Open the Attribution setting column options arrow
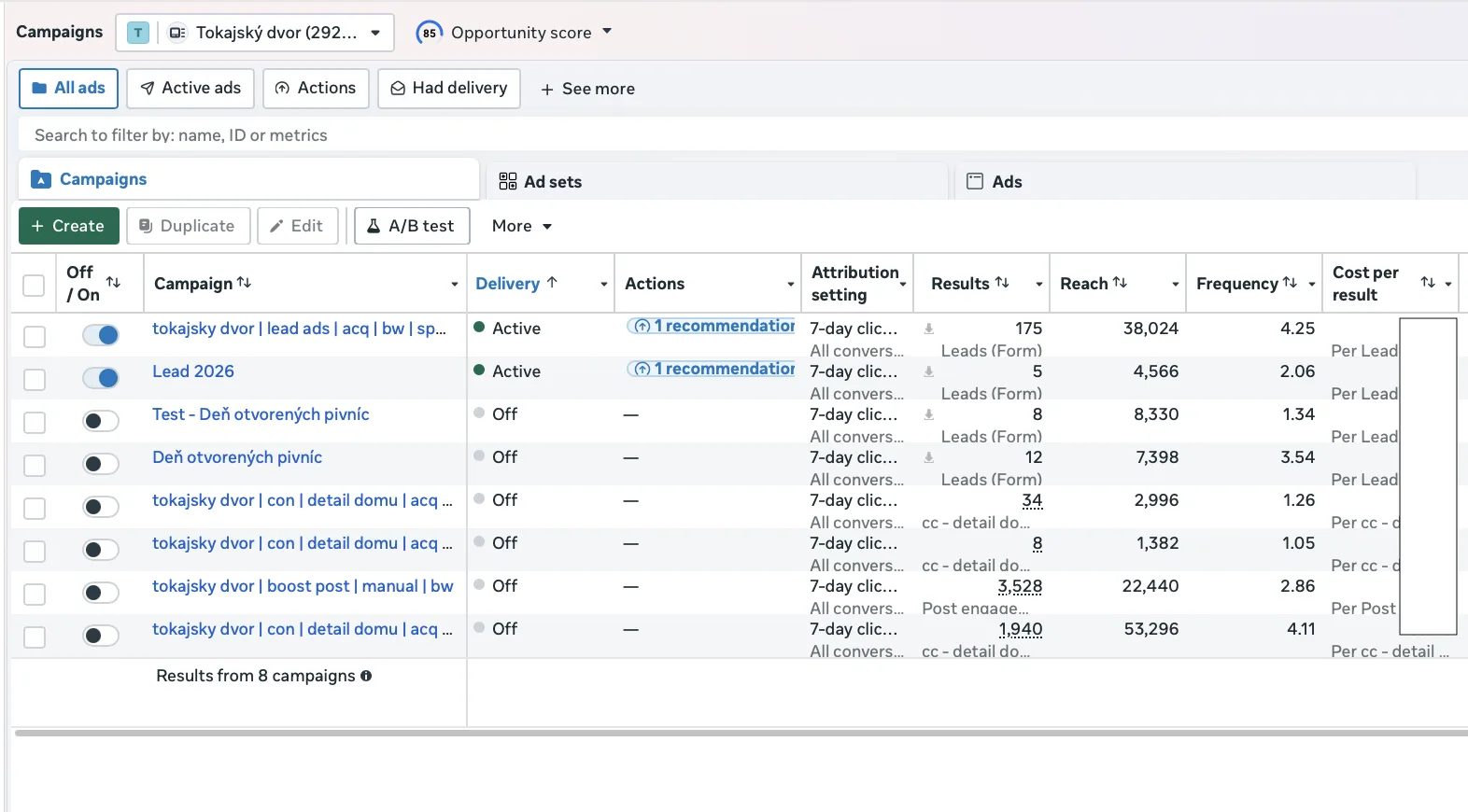This screenshot has width=1468, height=812. [903, 285]
